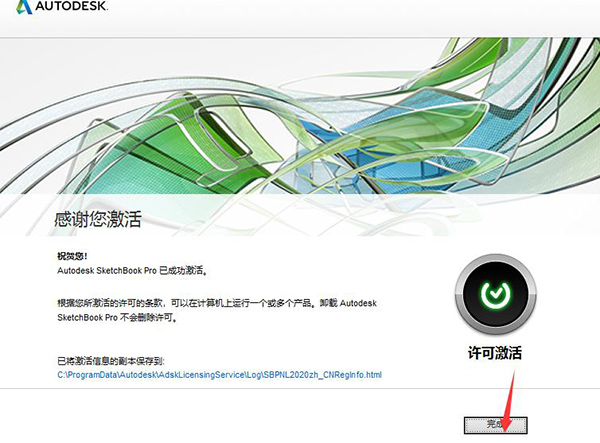Click the 许可激活 label under the icon
The width and height of the screenshot is (600, 443).
pyautogui.click(x=495, y=353)
